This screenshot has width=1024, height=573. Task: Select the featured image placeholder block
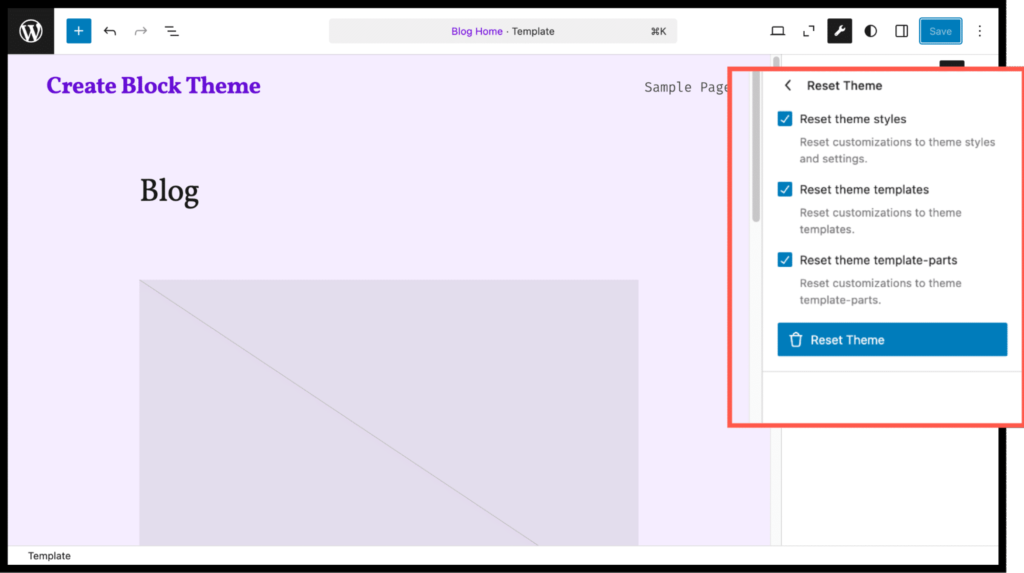389,412
